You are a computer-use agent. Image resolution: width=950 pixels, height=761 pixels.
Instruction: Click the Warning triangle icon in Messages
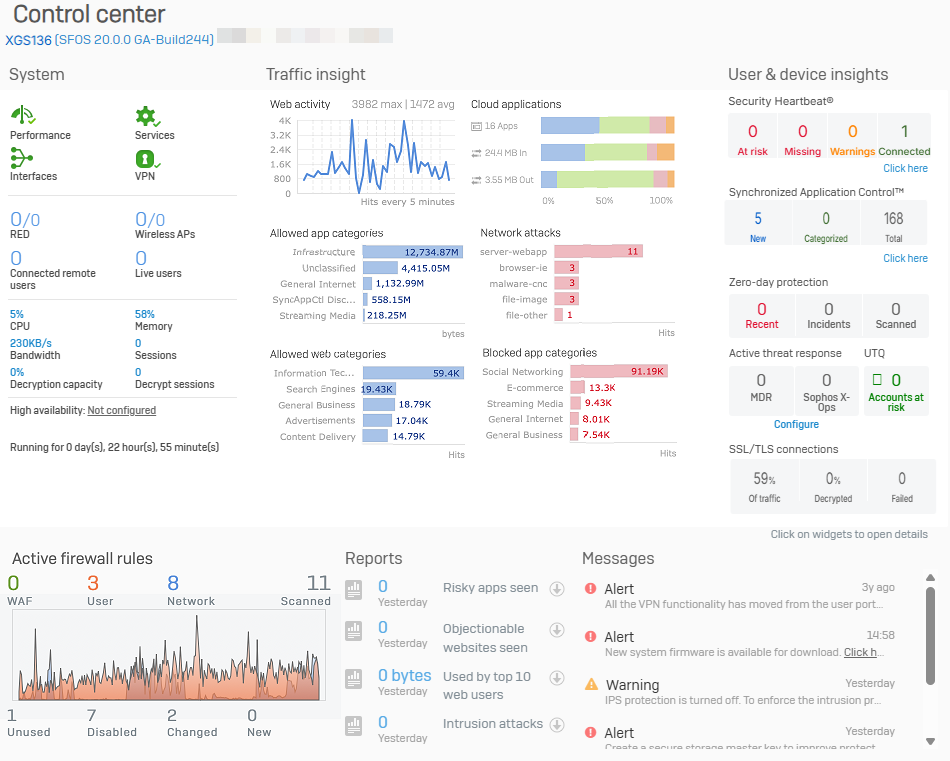[591, 685]
